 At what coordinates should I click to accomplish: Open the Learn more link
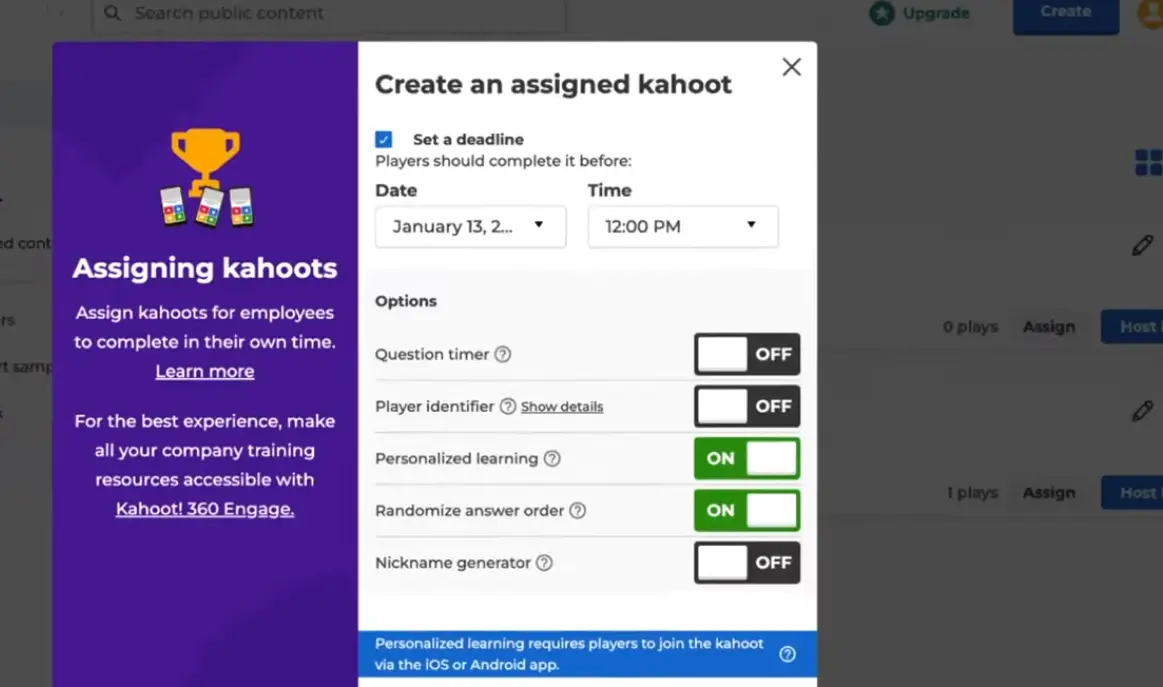coord(205,372)
